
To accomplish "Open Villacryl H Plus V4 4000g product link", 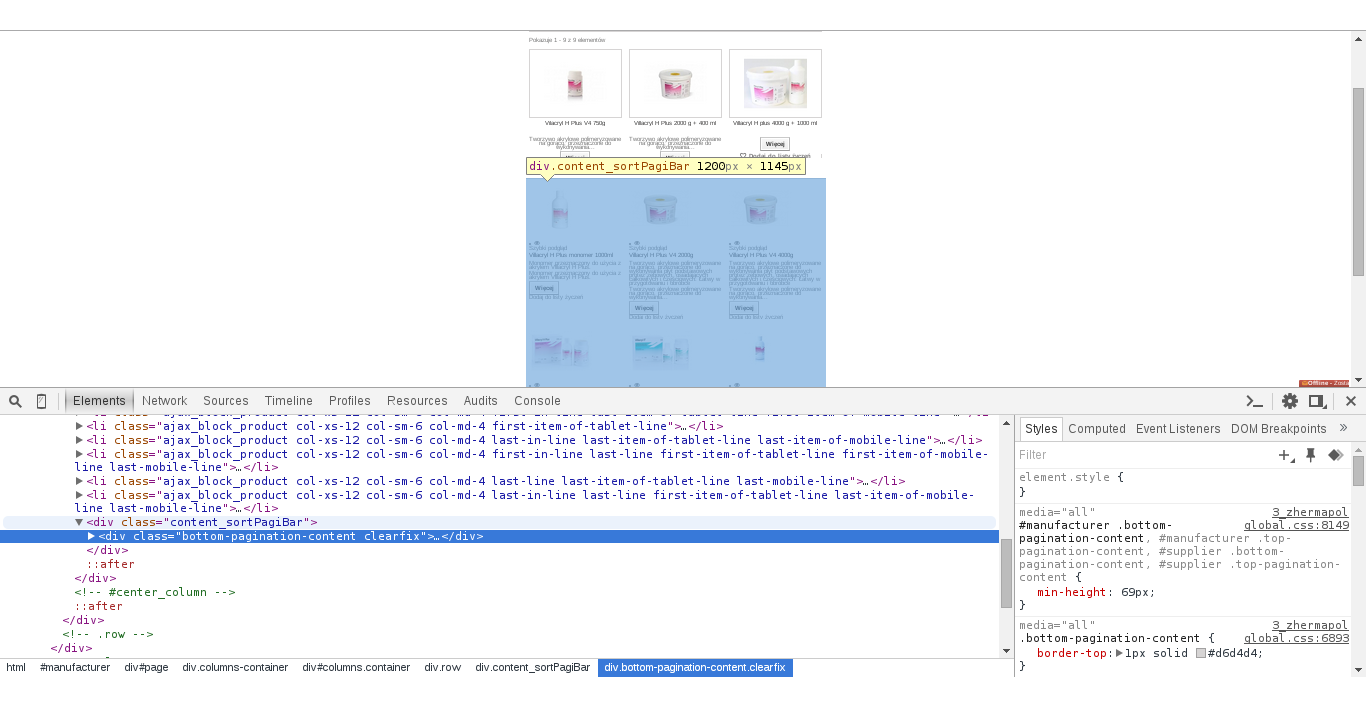I will coord(761,255).
